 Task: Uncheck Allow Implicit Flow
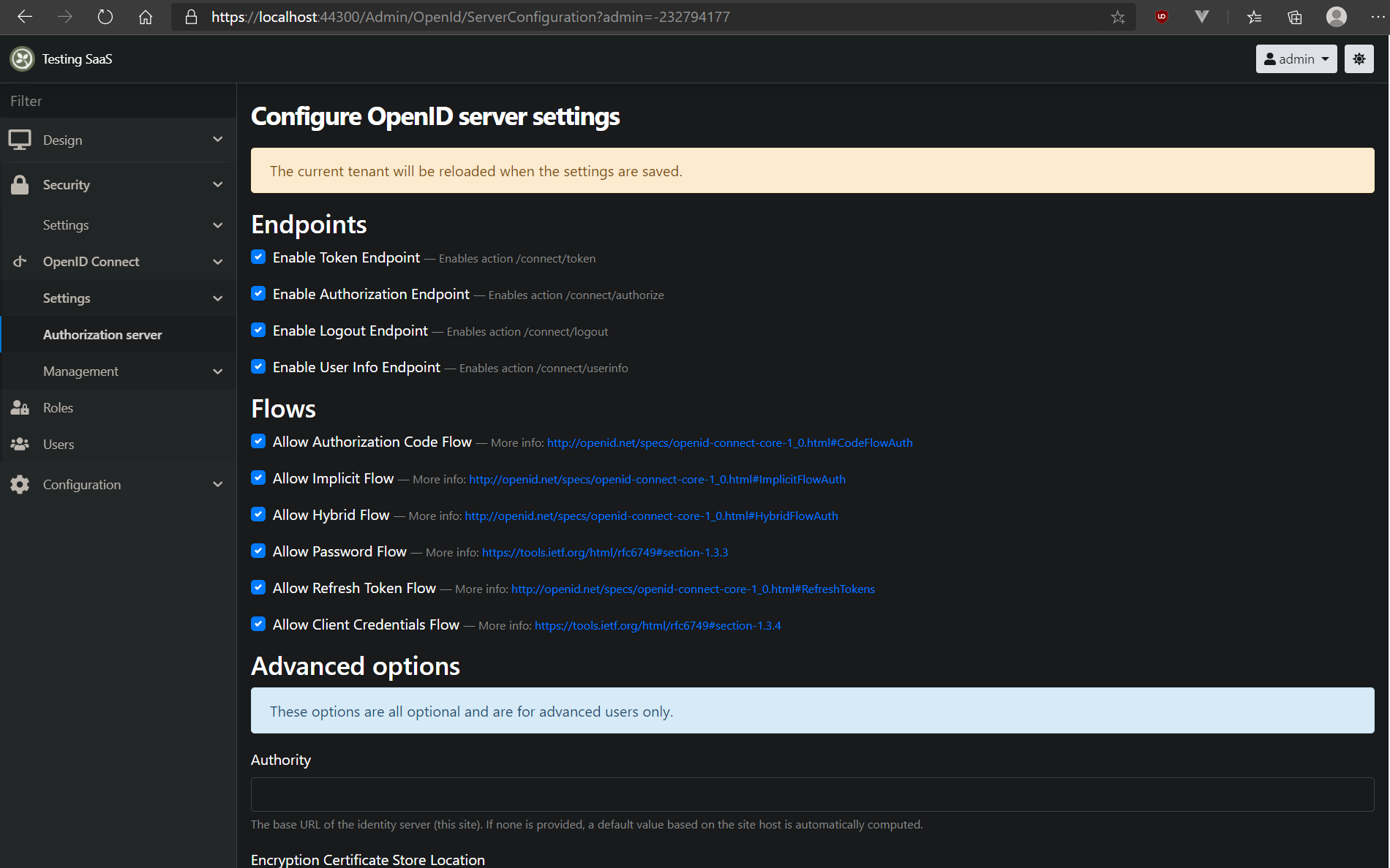coord(258,478)
